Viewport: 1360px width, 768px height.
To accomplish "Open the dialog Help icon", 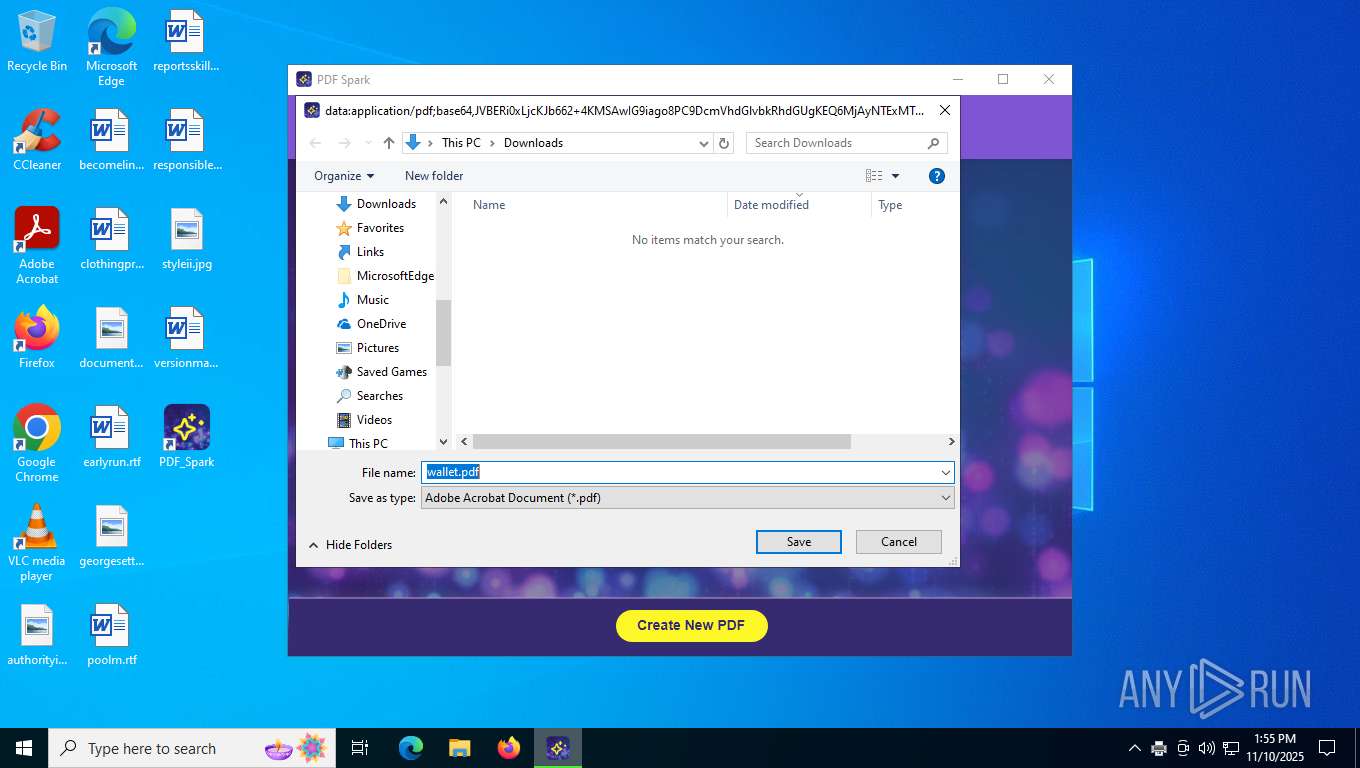I will click(x=937, y=176).
